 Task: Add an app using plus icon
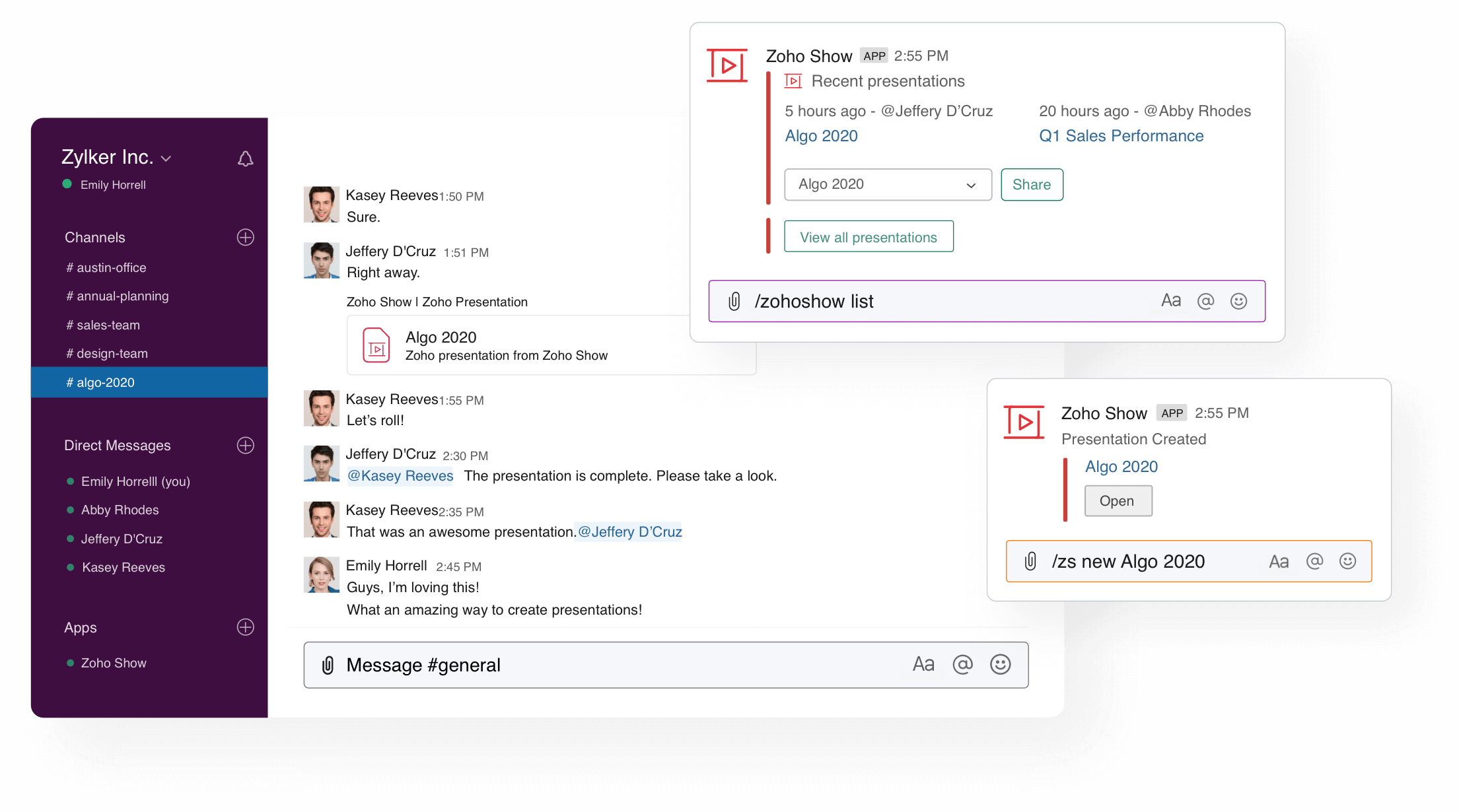click(x=245, y=627)
